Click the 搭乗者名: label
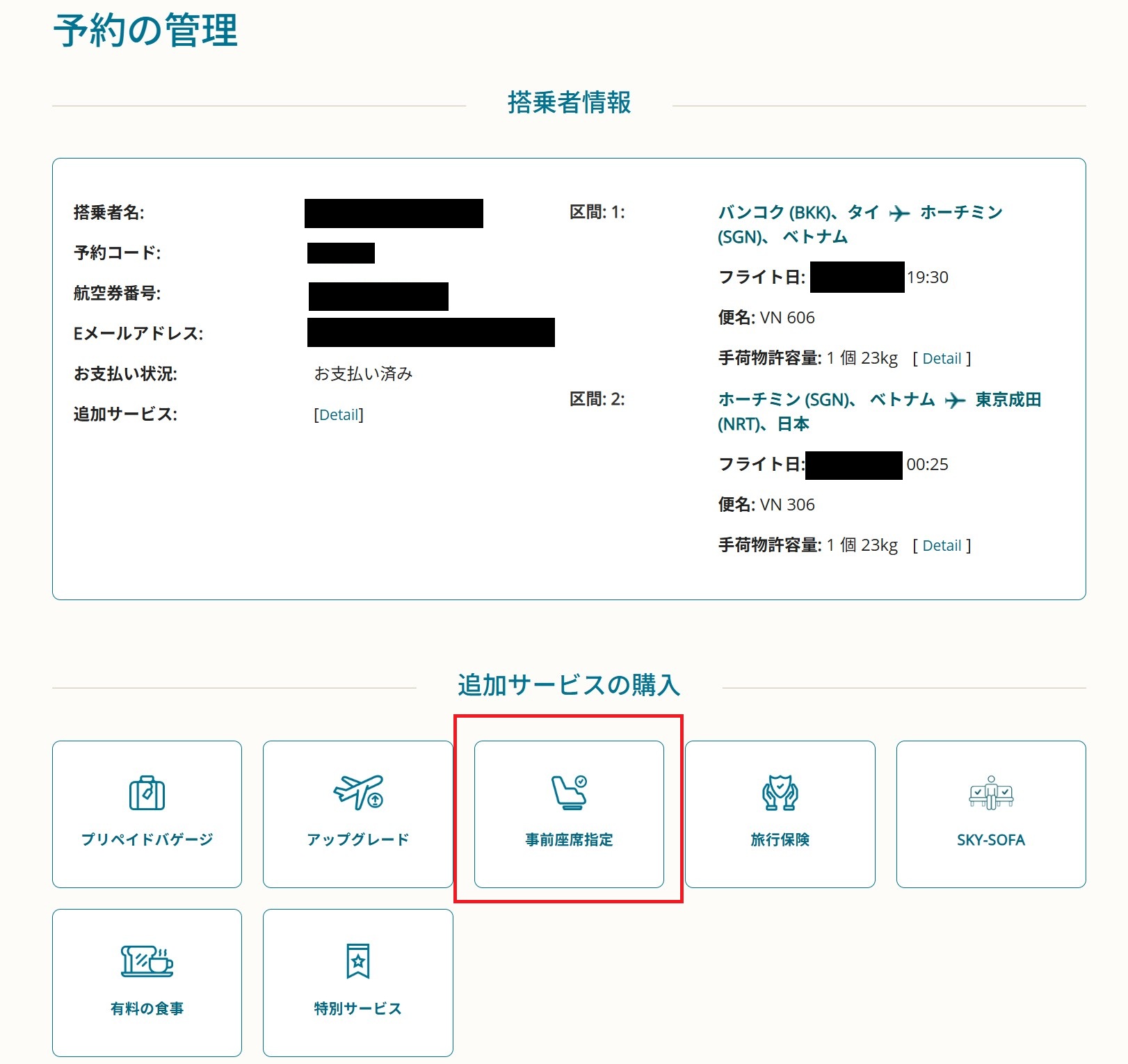The height and width of the screenshot is (1064, 1128). pos(108,212)
